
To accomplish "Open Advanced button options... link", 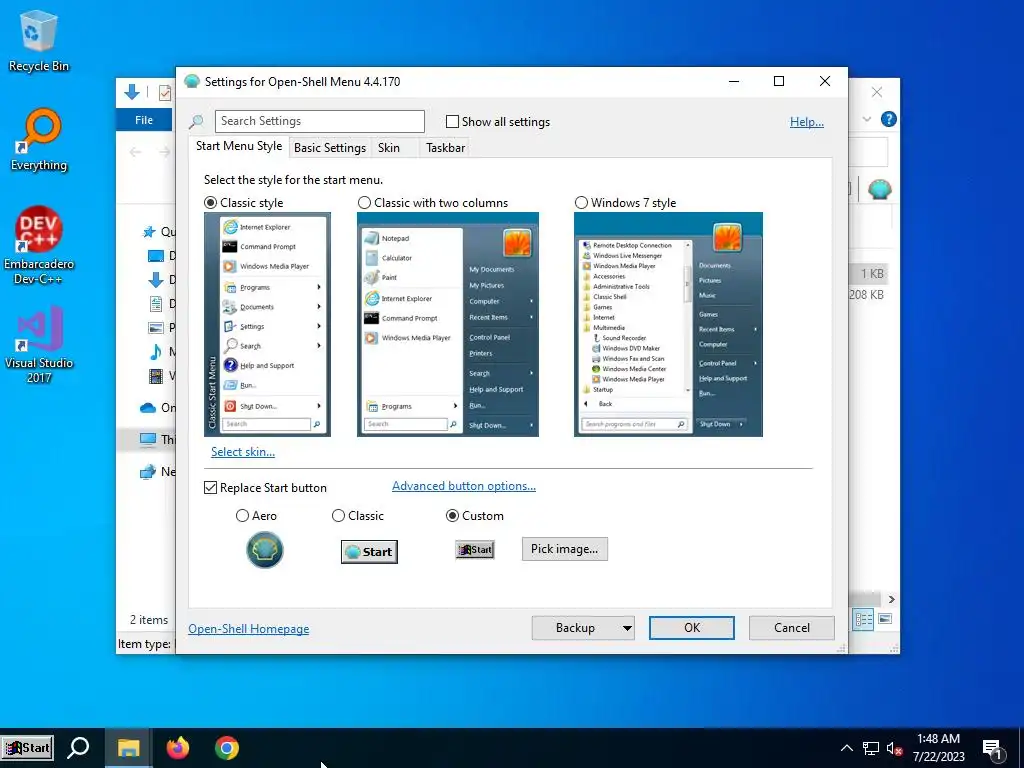I will [x=464, y=486].
